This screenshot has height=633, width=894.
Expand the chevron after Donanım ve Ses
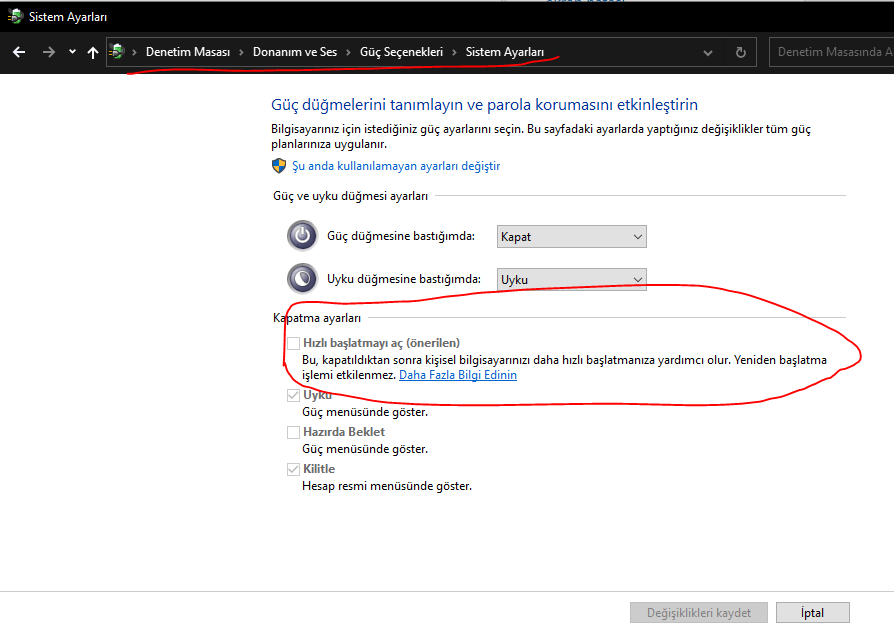coord(348,52)
